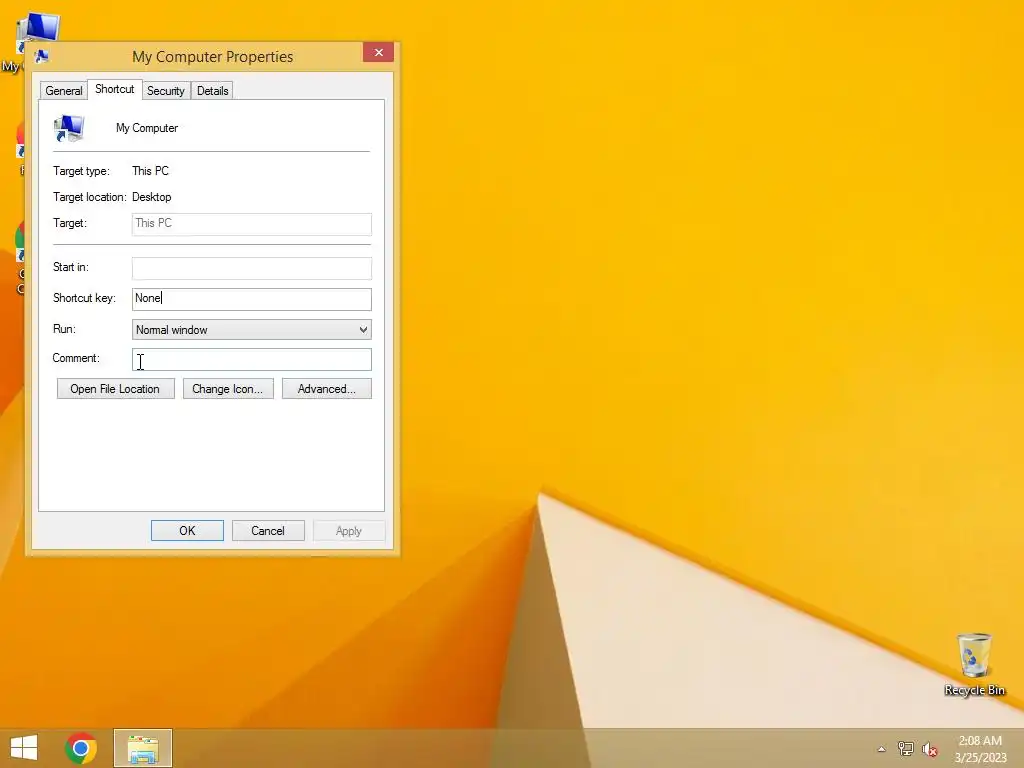
Task: Click the title bar icon of Properties dialog
Action: 42,57
